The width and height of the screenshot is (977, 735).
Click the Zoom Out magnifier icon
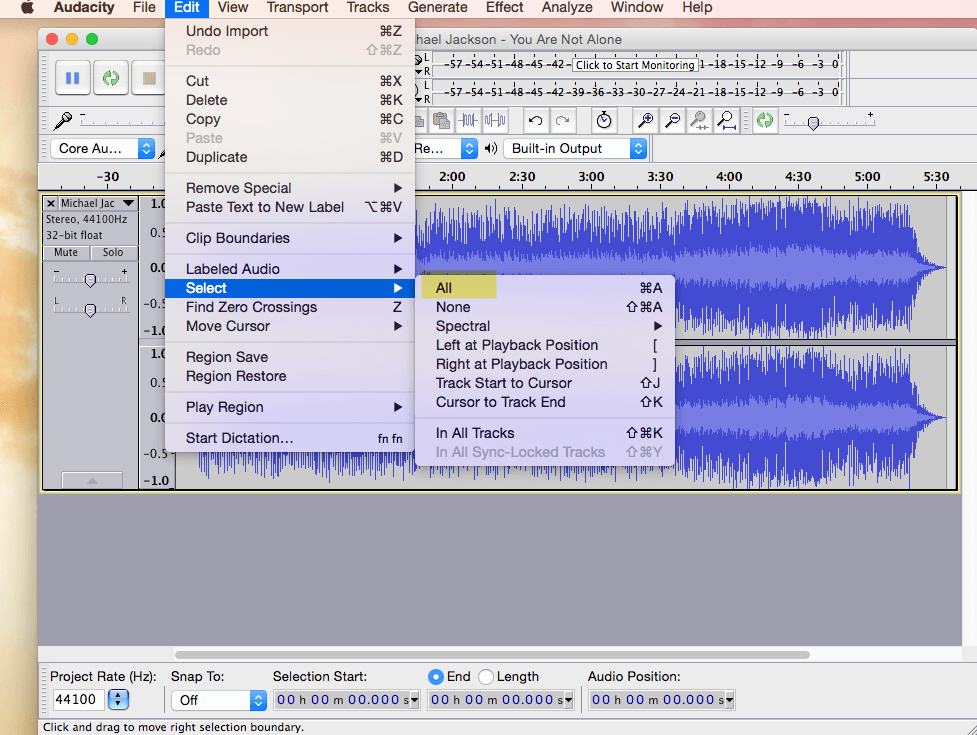pyautogui.click(x=673, y=121)
